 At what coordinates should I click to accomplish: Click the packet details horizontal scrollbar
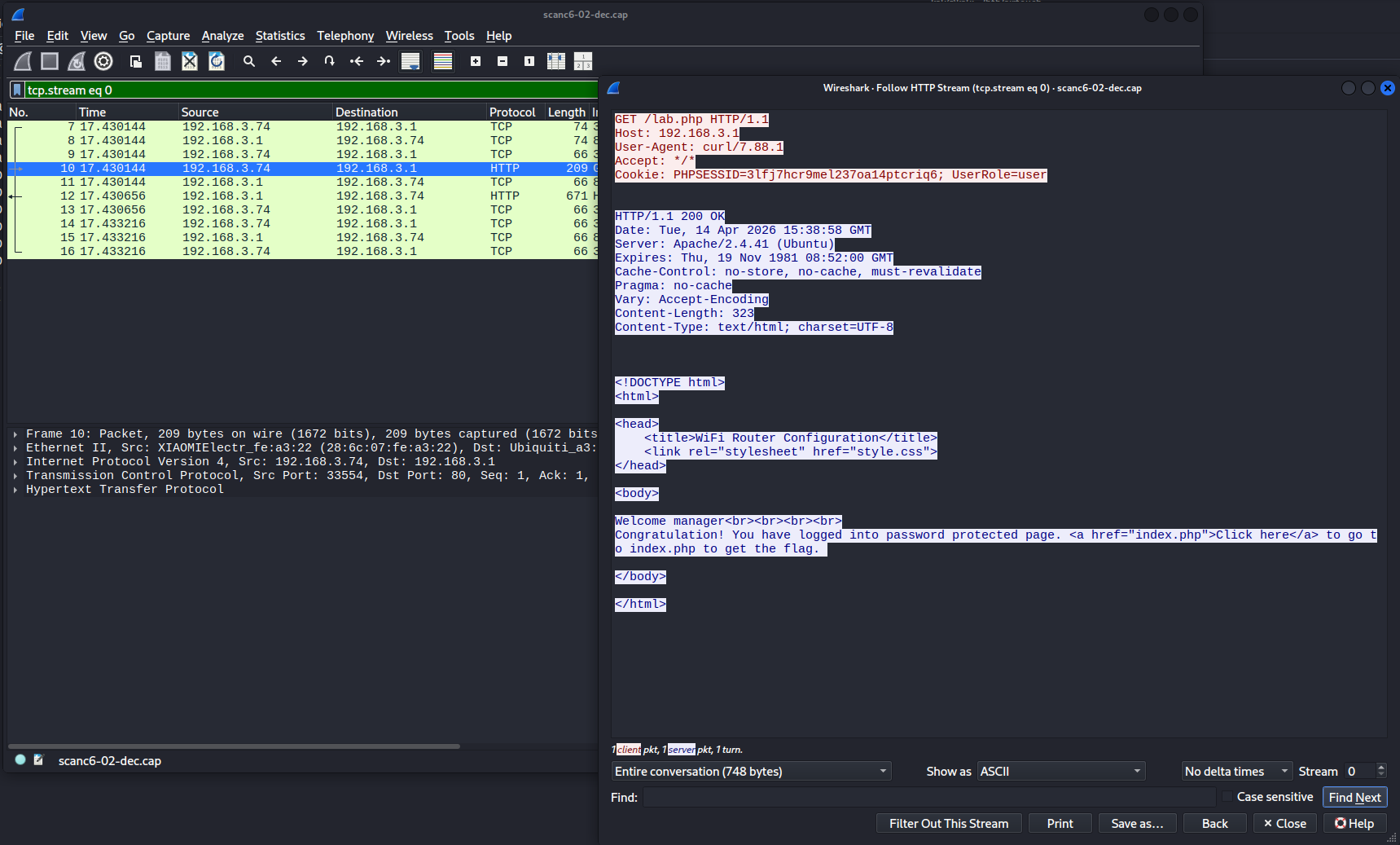point(235,746)
